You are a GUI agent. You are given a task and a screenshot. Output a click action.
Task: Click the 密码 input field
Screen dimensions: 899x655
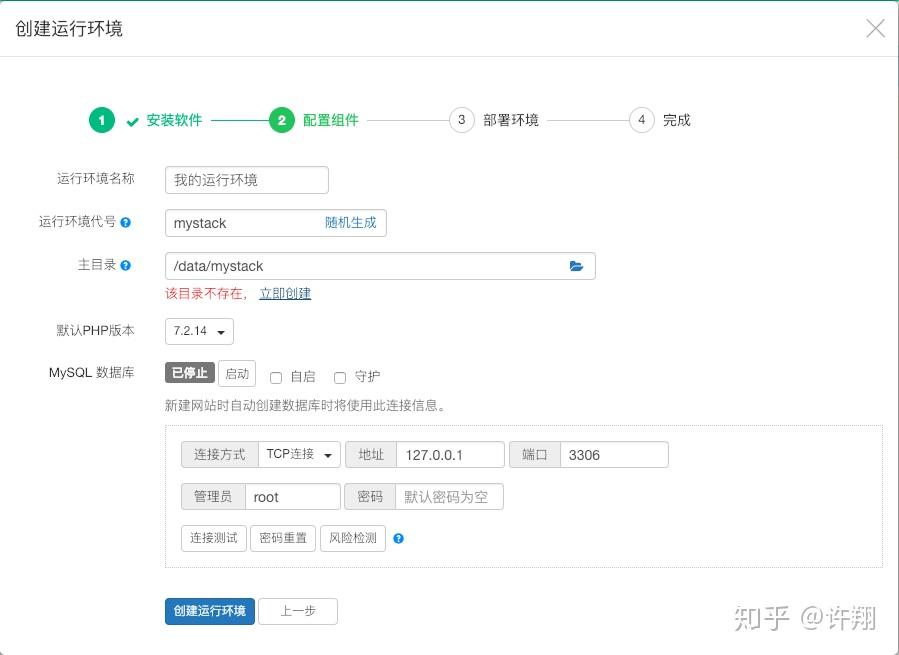tap(449, 497)
